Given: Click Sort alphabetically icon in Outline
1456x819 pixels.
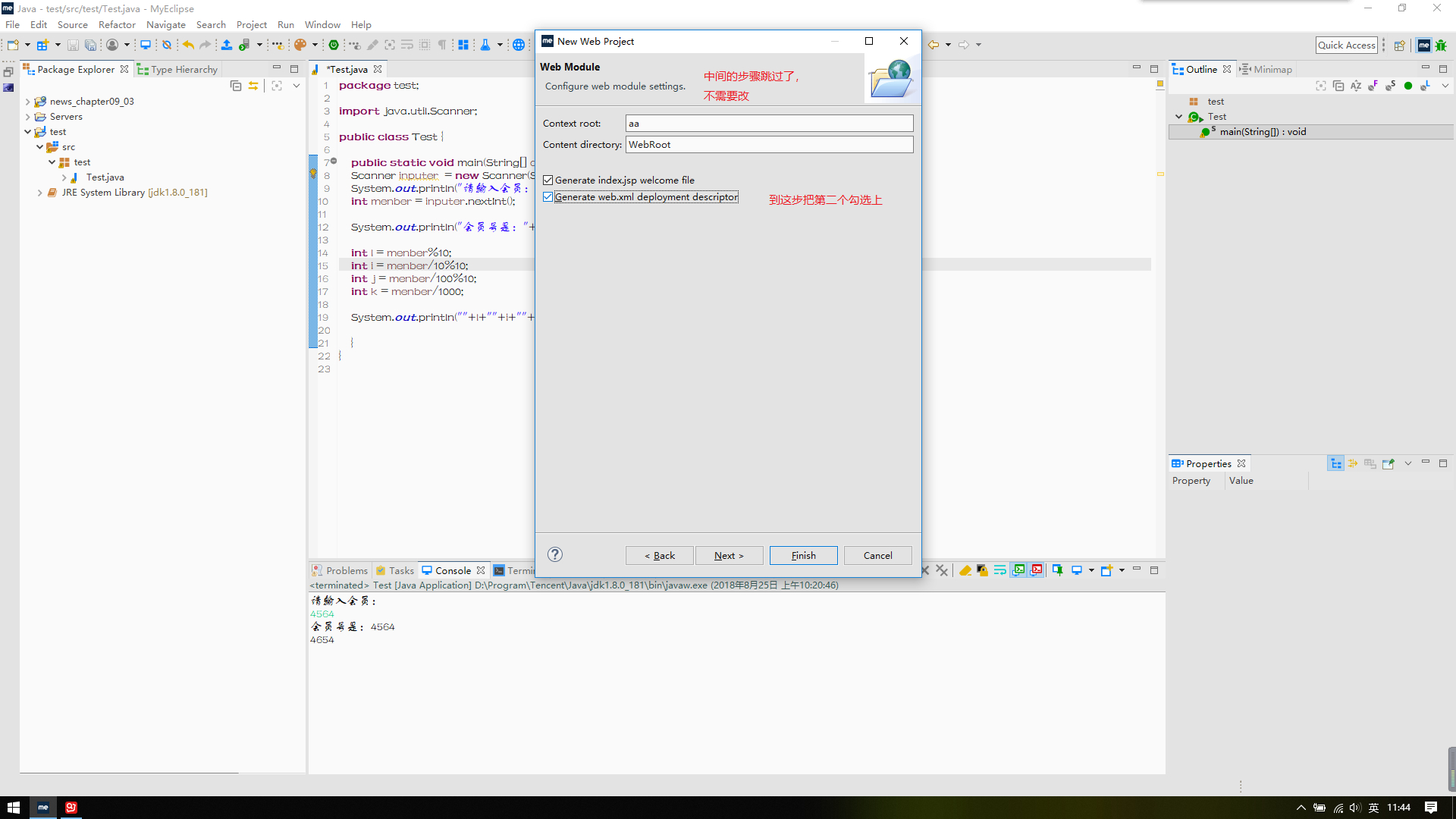Looking at the screenshot, I should point(1356,86).
